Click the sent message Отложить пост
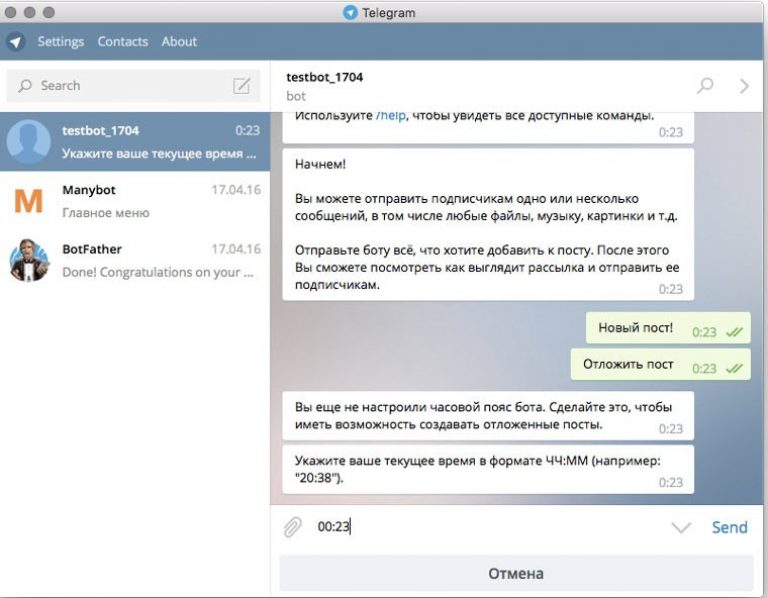Viewport: 768px width, 598px height. [660, 364]
